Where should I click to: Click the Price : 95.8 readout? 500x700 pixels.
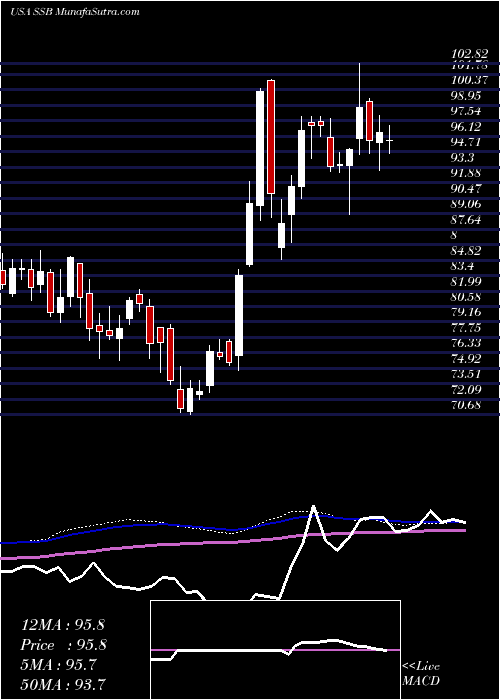(x=62, y=645)
